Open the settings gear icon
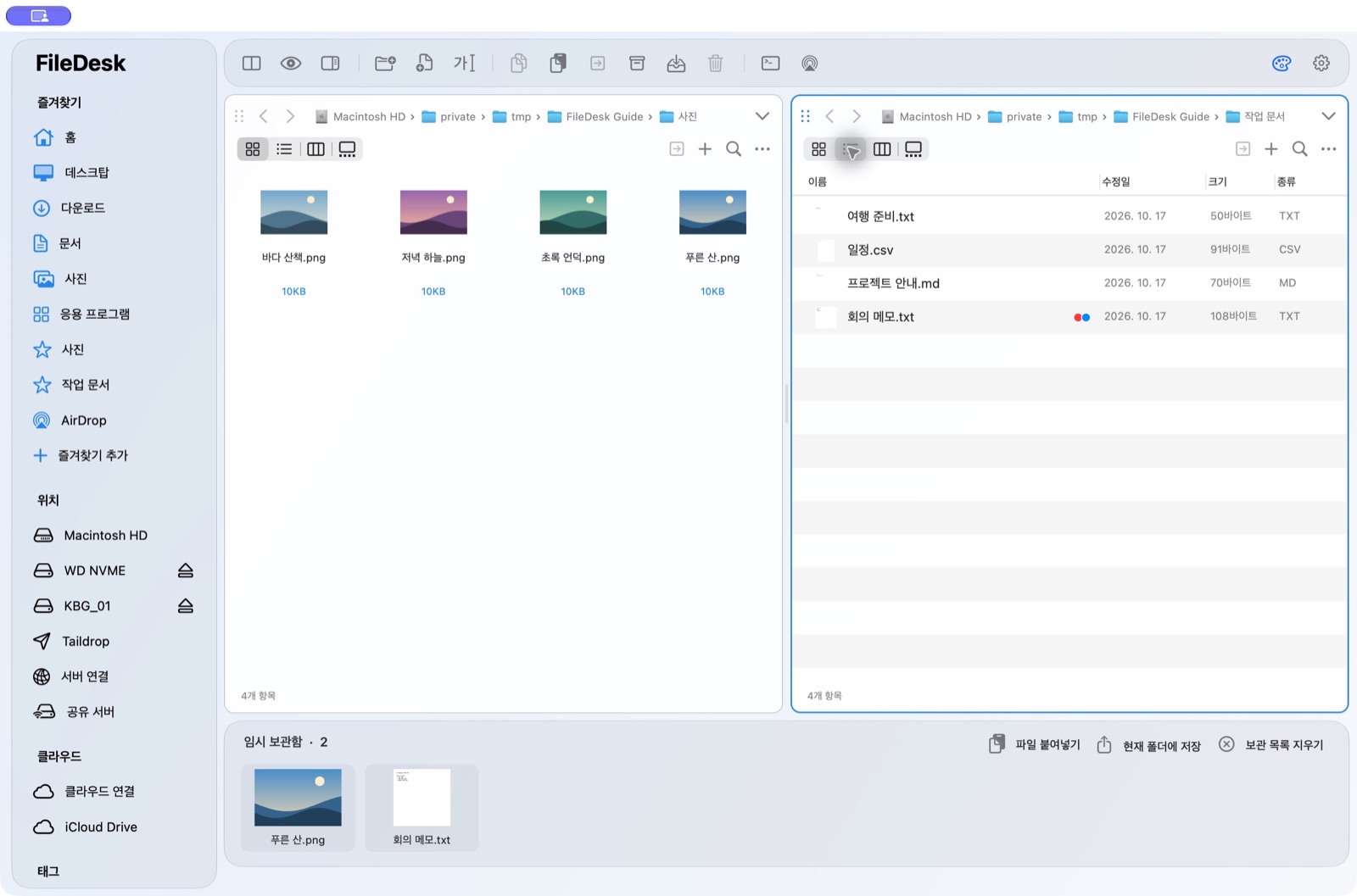This screenshot has width=1357, height=896. pyautogui.click(x=1321, y=64)
